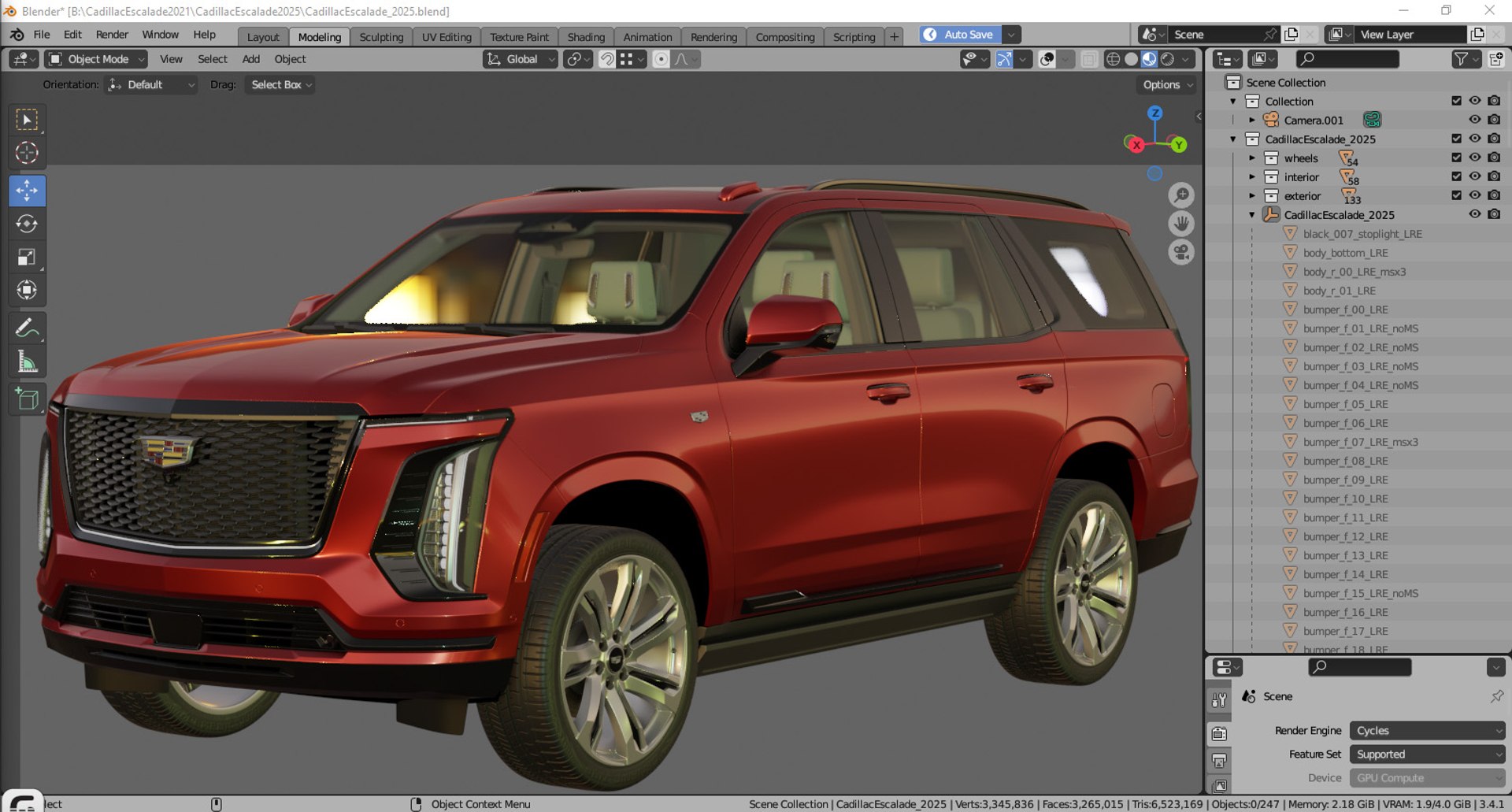
Task: Select the Select Box tool
Action: (27, 120)
